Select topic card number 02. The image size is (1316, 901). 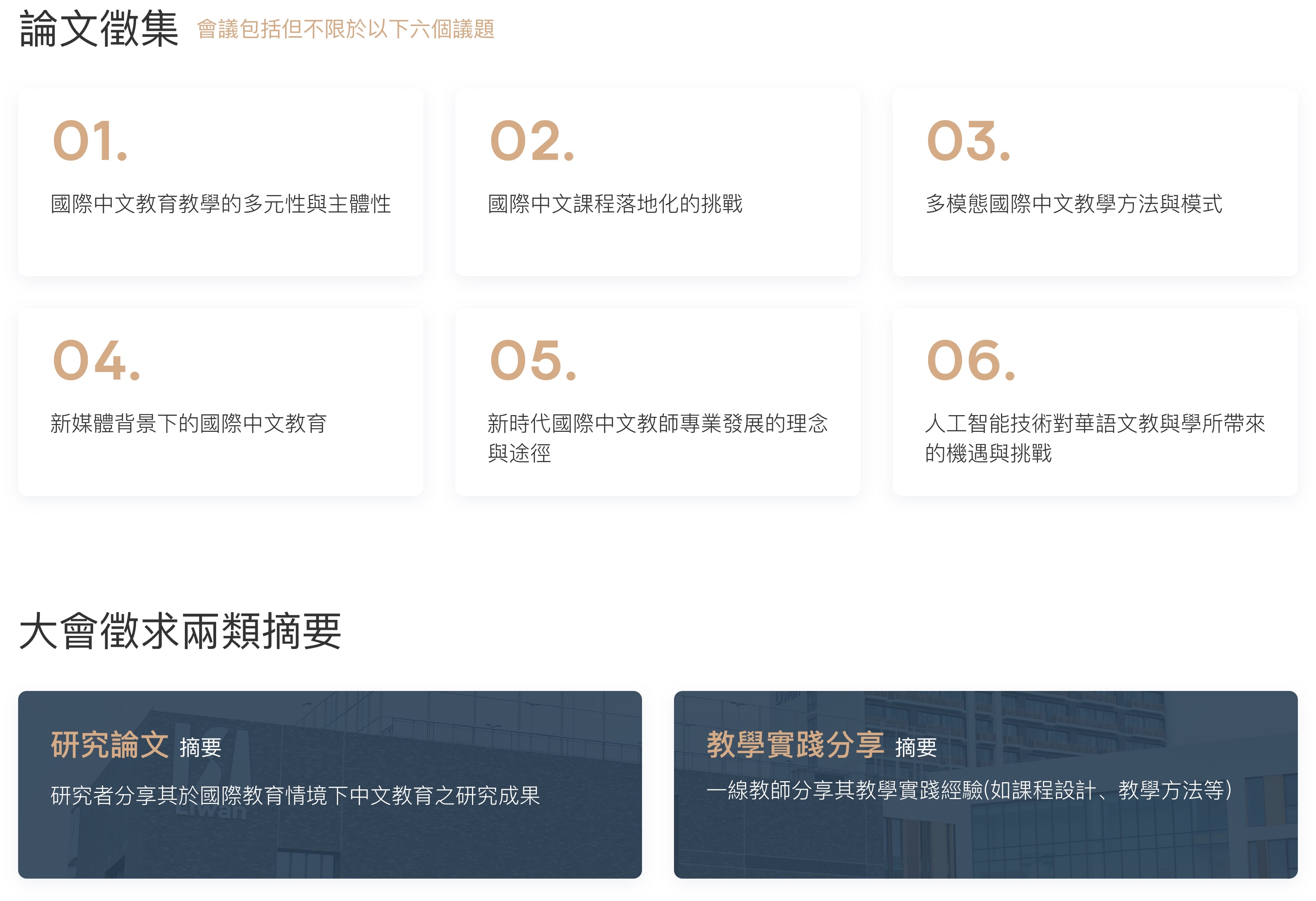click(658, 182)
